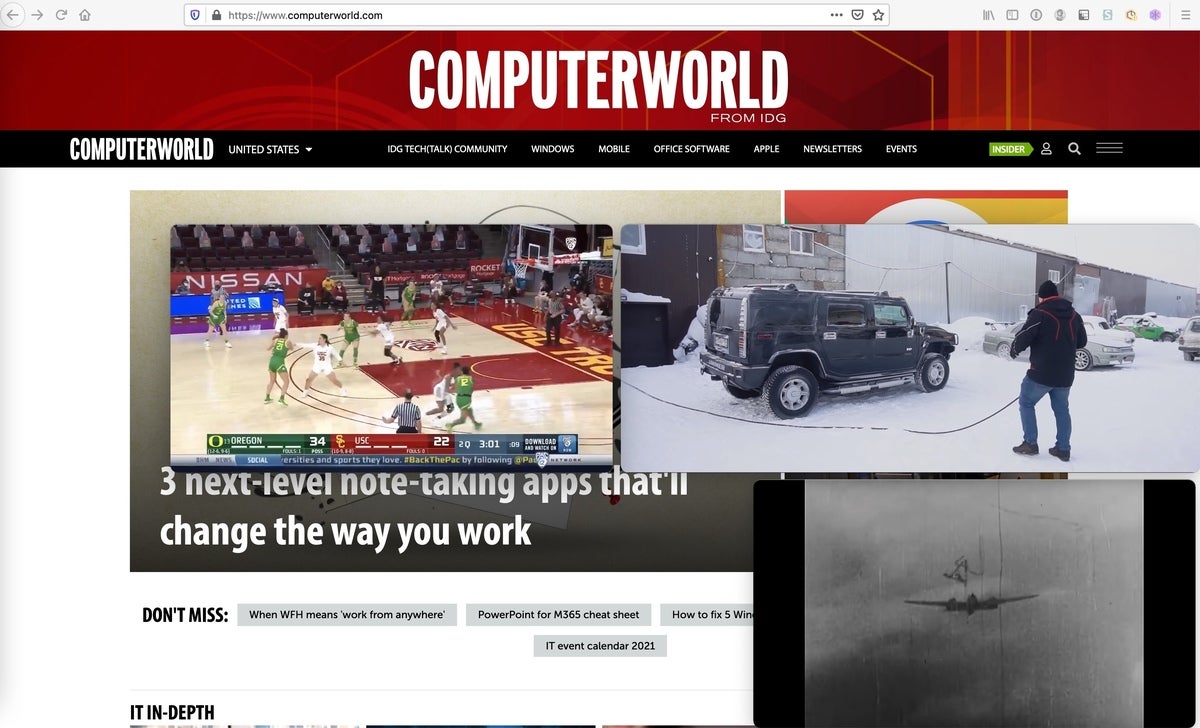This screenshot has width=1200, height=728.
Task: Go back with the browser back arrow
Action: click(12, 15)
